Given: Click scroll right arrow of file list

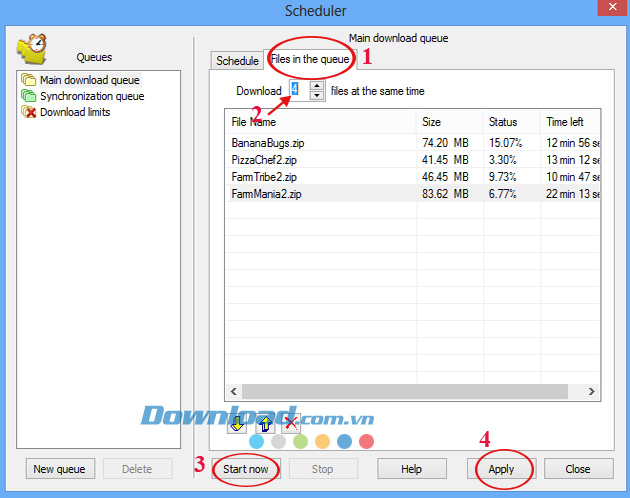Looking at the screenshot, I should tap(591, 391).
